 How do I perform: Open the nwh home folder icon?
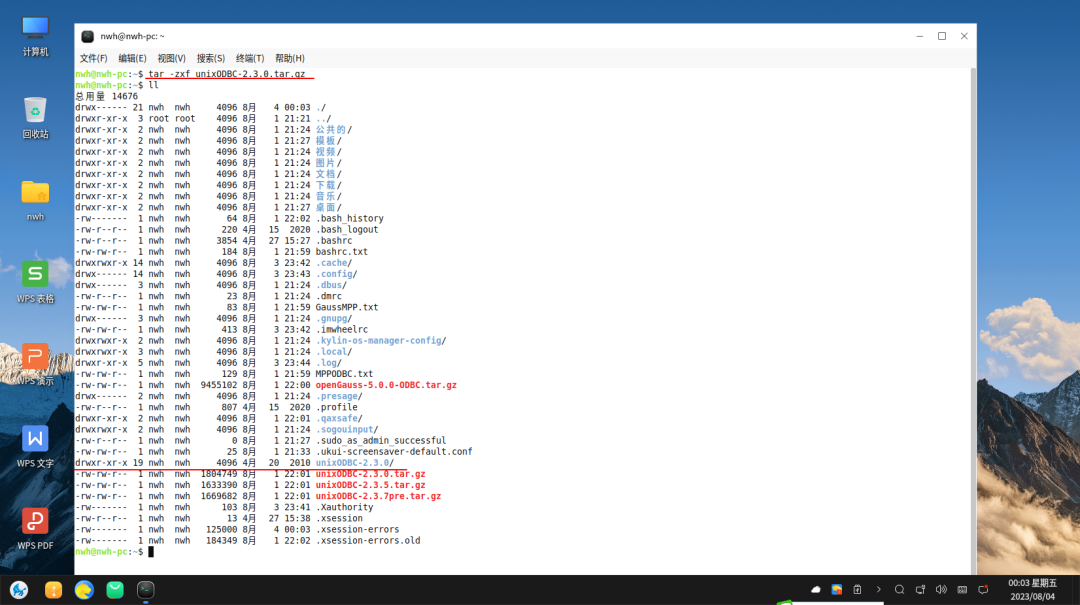[x=35, y=201]
